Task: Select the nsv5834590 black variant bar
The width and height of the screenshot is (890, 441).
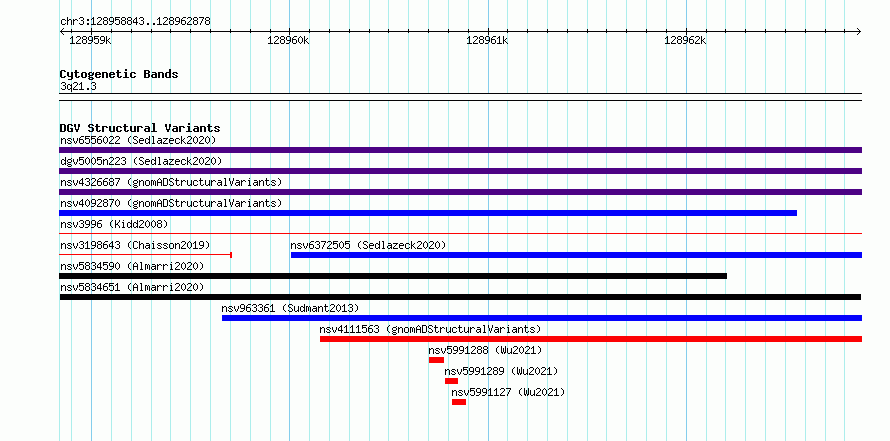Action: click(x=393, y=276)
